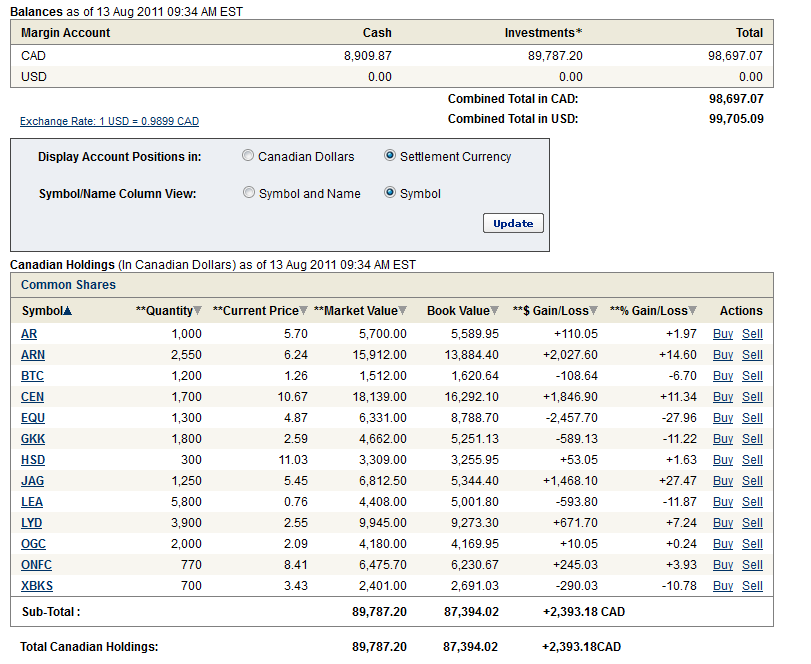Open the LYD symbol details
Viewport: 811px width, 664px height.
[x=32, y=523]
